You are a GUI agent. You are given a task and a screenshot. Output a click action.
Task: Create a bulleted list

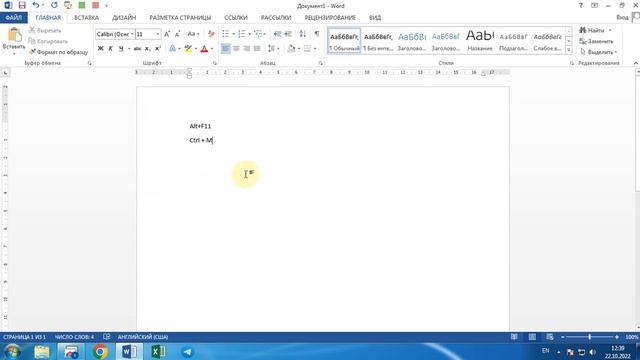click(x=225, y=34)
